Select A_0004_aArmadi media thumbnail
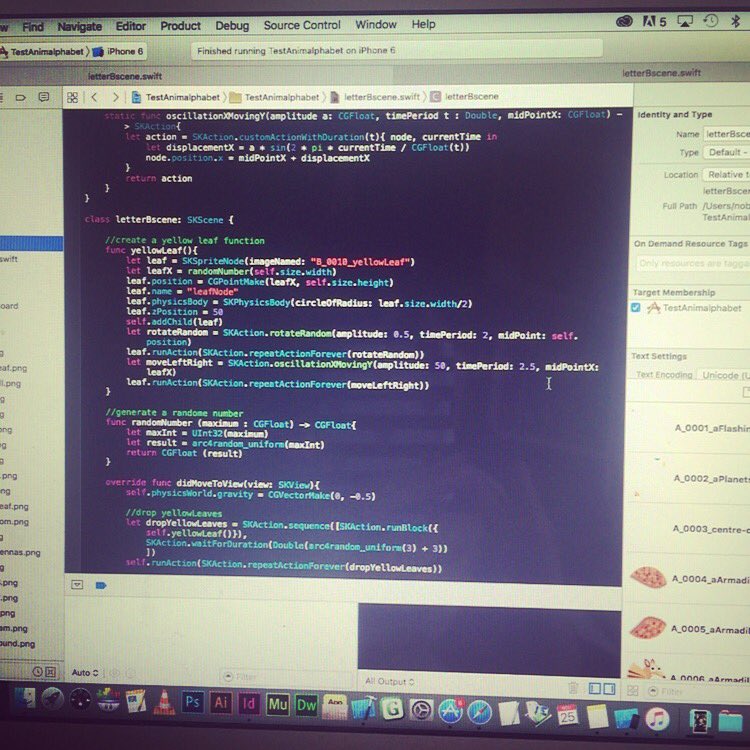This screenshot has height=750, width=750. [x=648, y=577]
